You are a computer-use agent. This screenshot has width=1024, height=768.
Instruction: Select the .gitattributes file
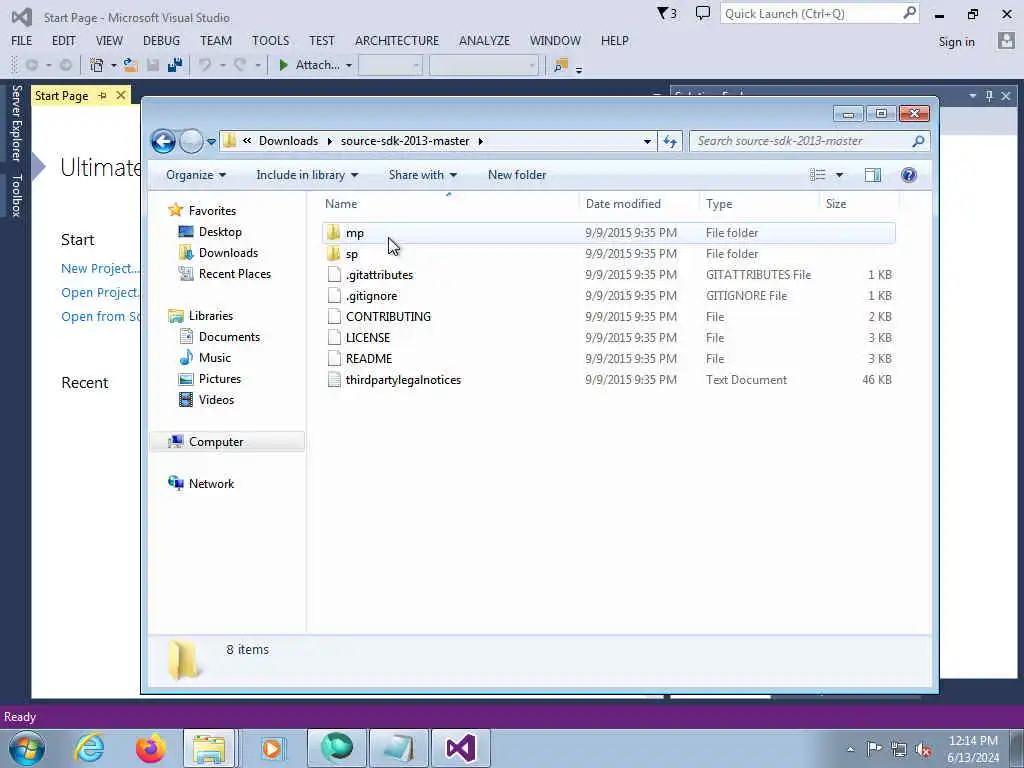[609, 275]
